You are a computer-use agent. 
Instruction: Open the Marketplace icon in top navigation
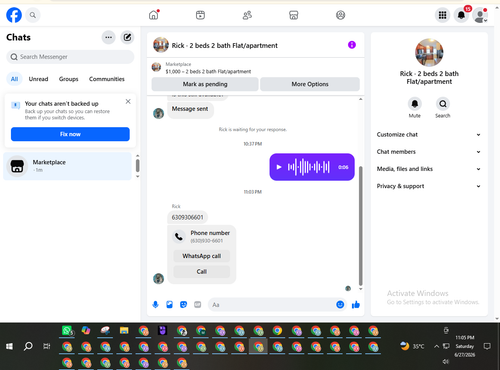pyautogui.click(x=294, y=15)
